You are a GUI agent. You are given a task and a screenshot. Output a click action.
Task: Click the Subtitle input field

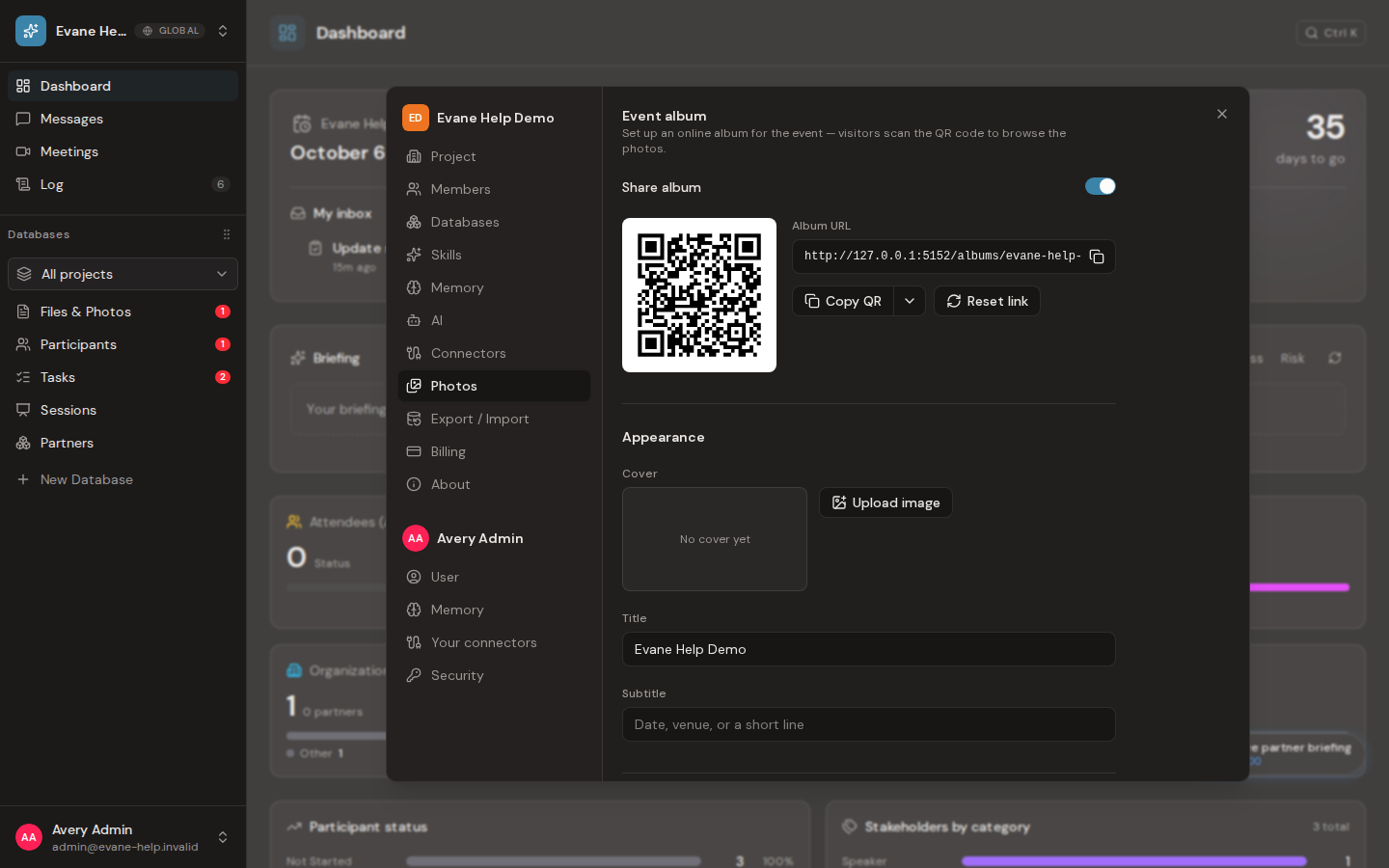point(869,724)
